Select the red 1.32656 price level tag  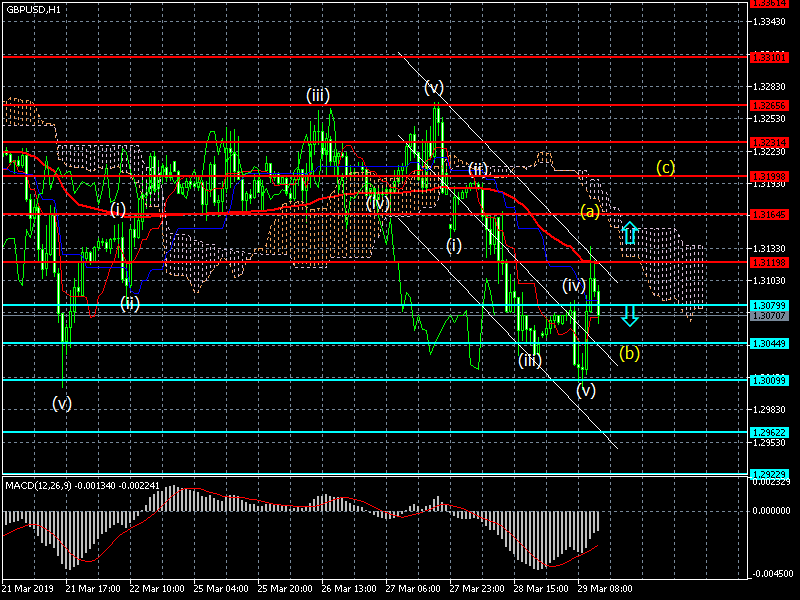click(x=769, y=105)
